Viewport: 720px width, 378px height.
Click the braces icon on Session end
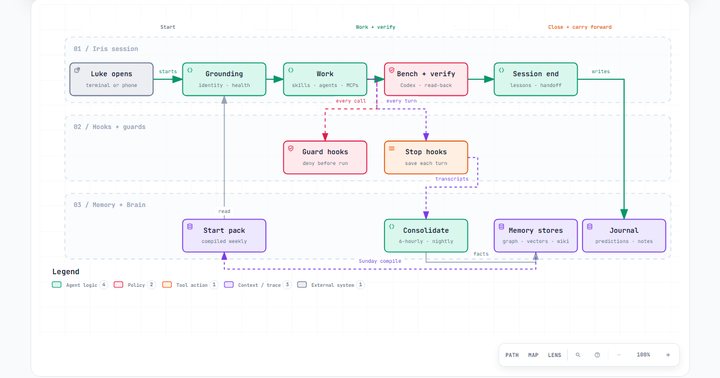501,70
